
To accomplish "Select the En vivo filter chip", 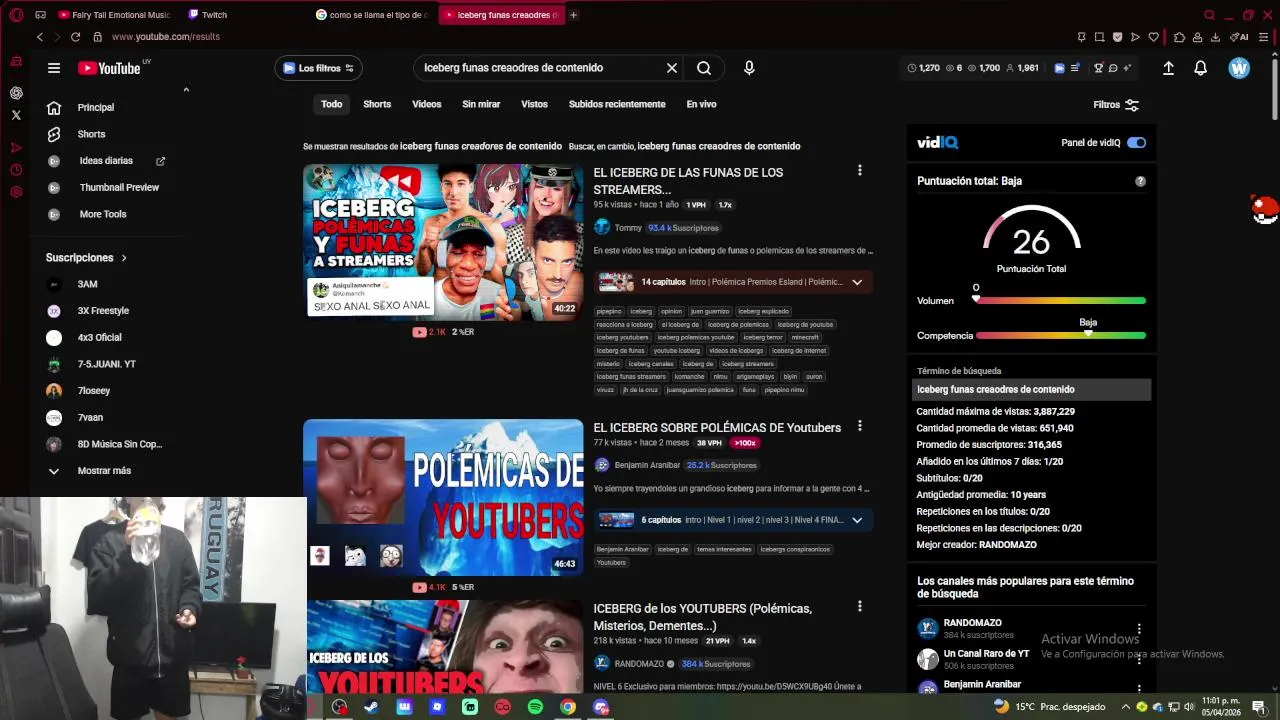I will point(701,104).
